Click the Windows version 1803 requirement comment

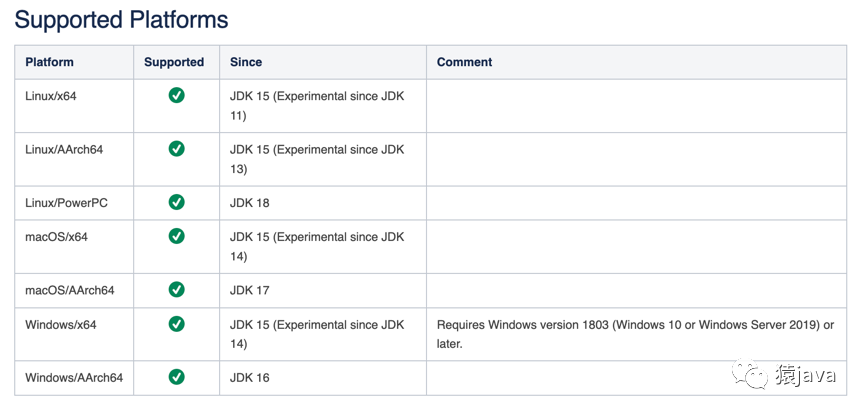tap(635, 334)
